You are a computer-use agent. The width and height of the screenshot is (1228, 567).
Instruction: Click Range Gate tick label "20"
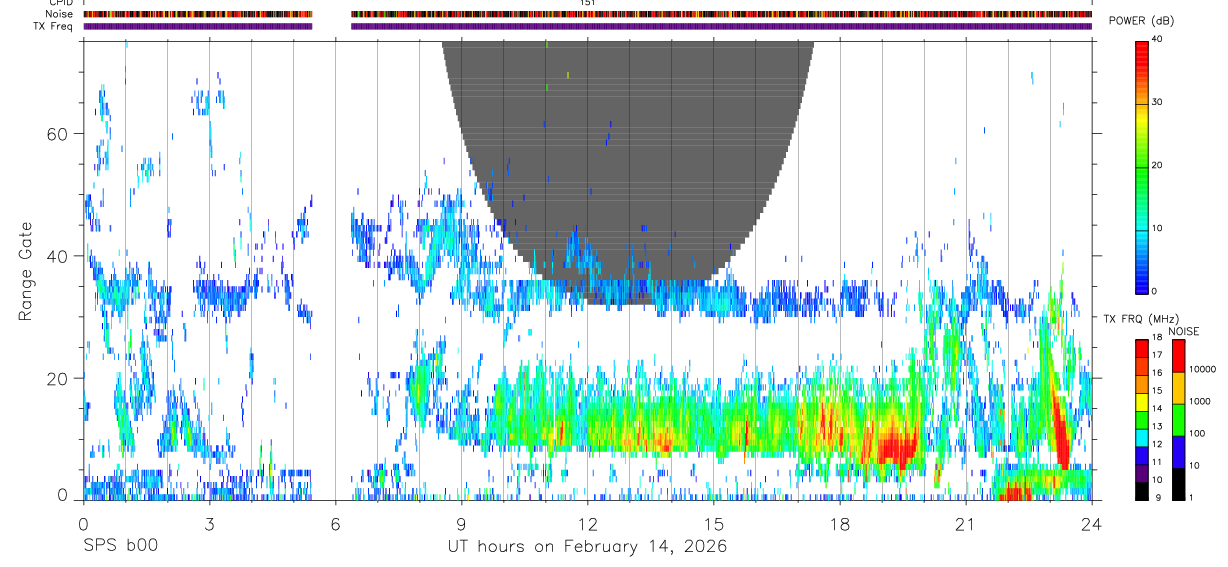click(59, 378)
